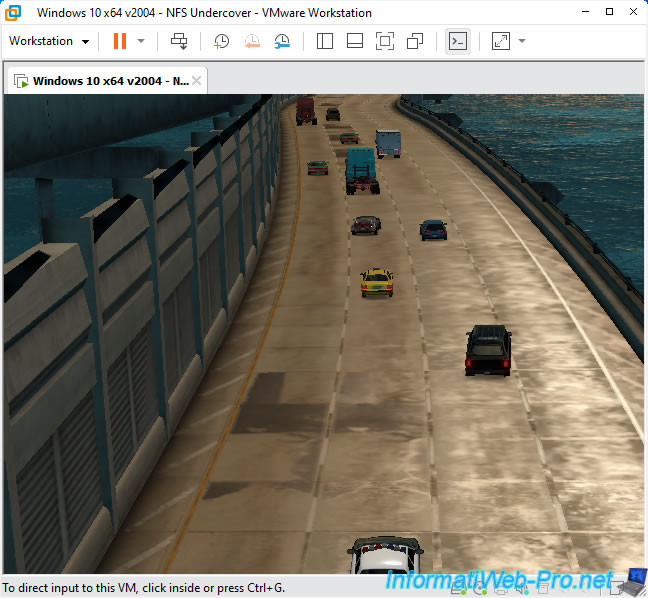Send Ctrl+Alt+Del to the VM
Viewport: 648px width, 598px height.
click(179, 41)
